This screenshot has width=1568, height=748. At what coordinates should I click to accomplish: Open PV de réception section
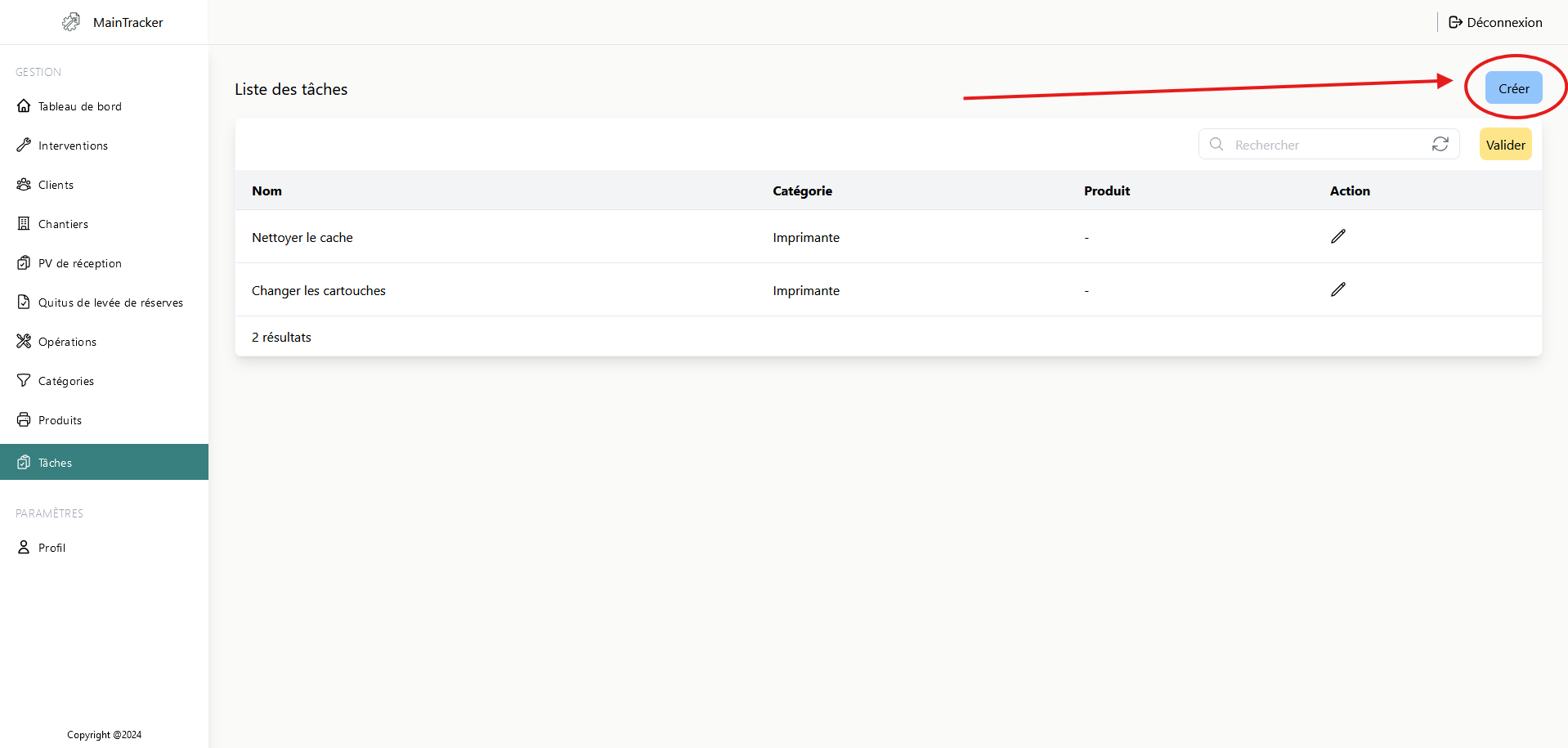click(x=79, y=263)
